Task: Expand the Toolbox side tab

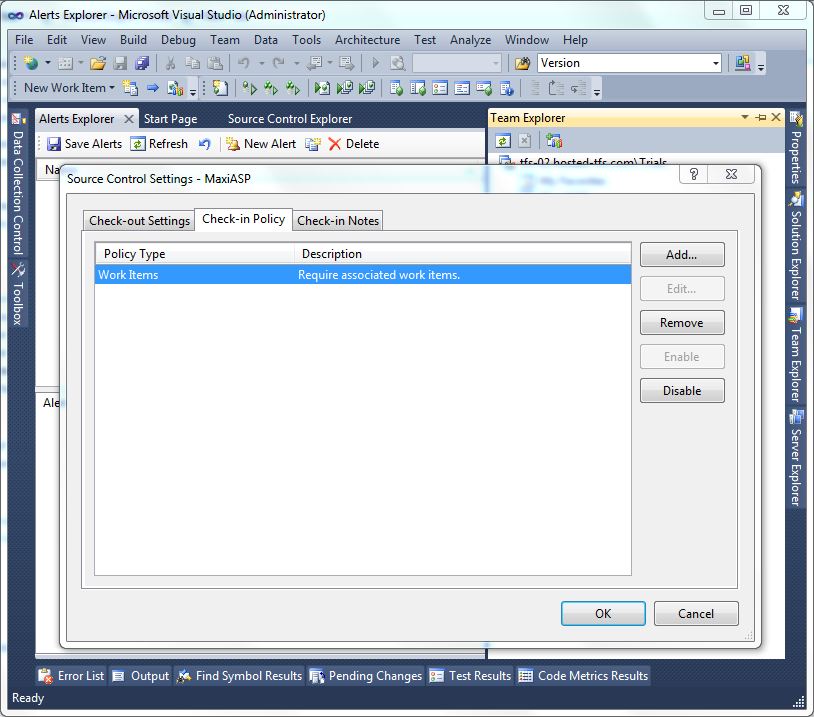Action: point(18,294)
